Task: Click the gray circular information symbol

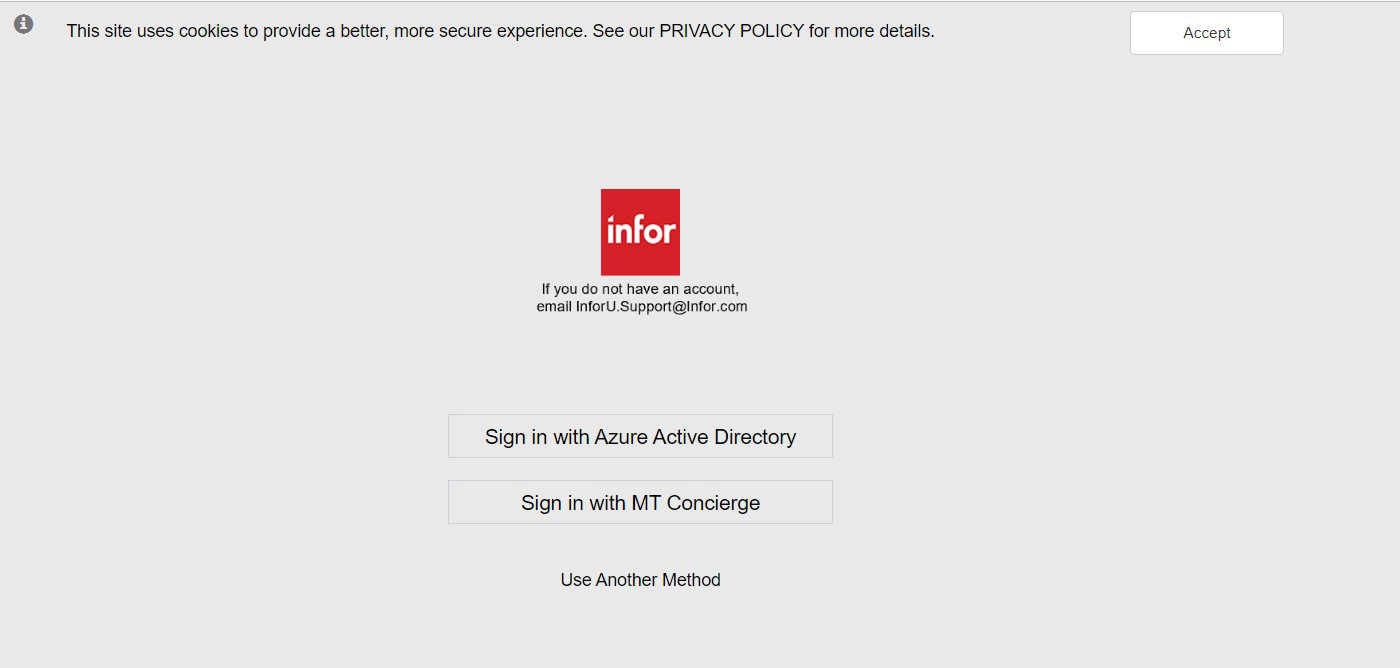Action: click(24, 24)
